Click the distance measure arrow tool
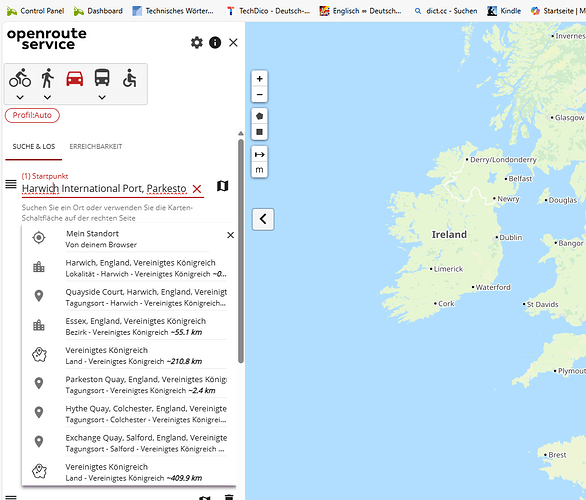Viewport: 586px width, 500px height. (259, 154)
